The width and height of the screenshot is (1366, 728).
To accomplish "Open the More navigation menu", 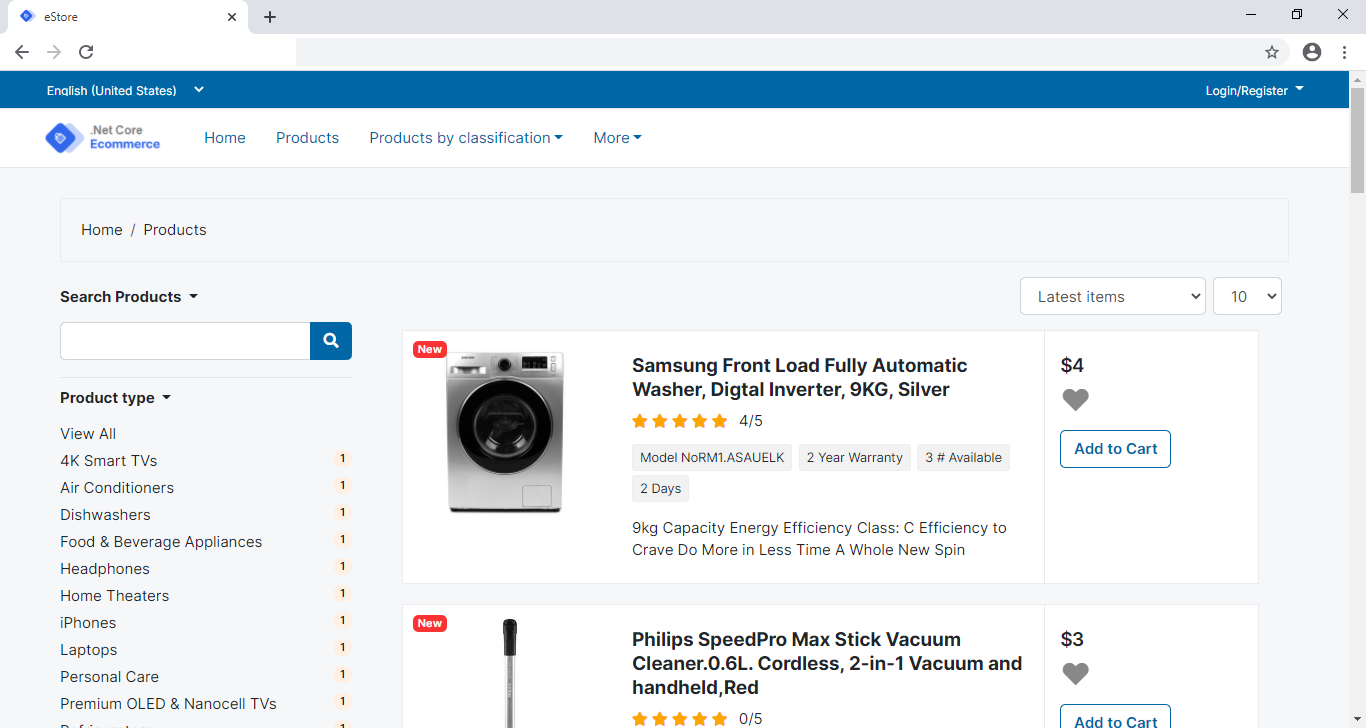I will tap(617, 138).
